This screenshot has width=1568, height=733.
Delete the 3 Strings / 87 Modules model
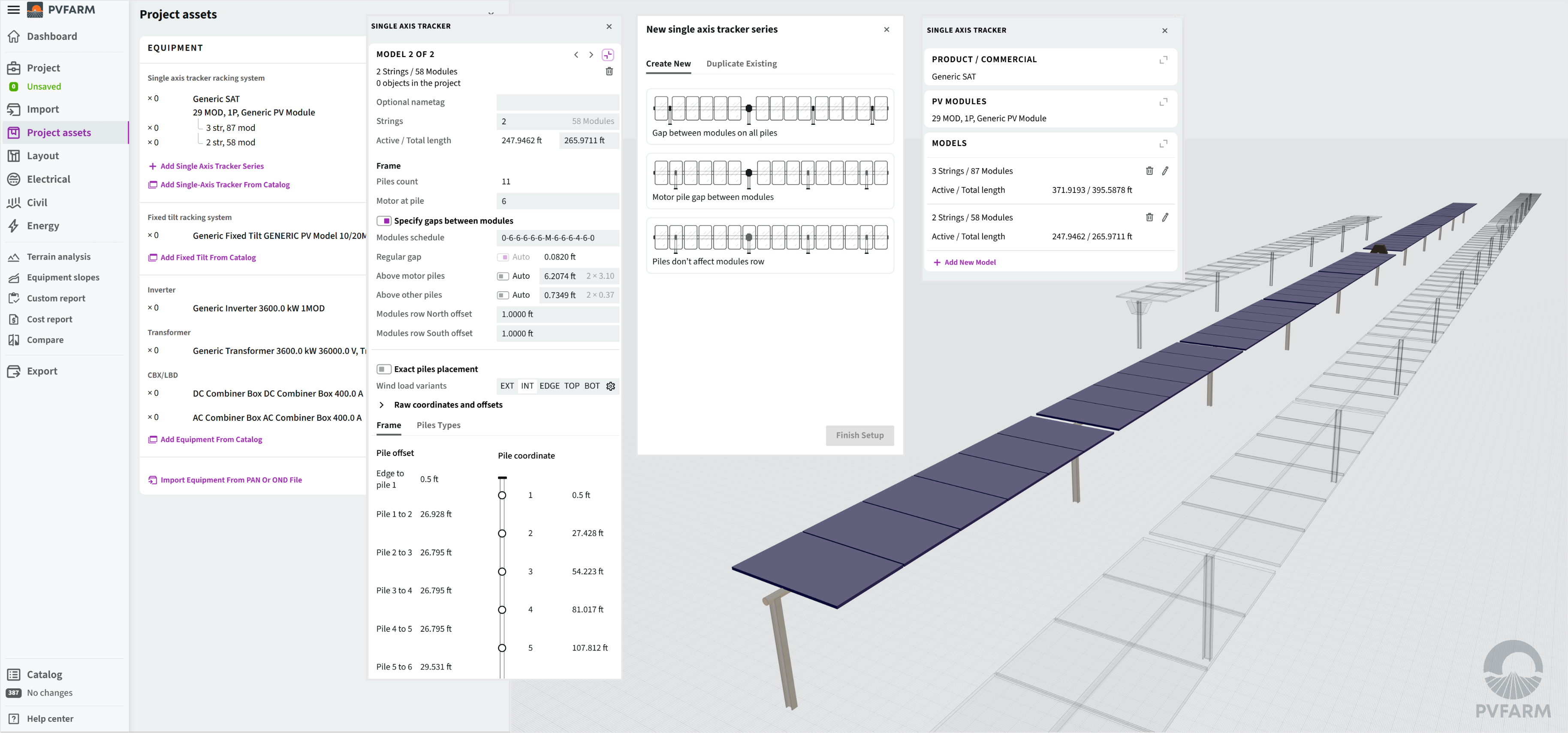(1149, 171)
